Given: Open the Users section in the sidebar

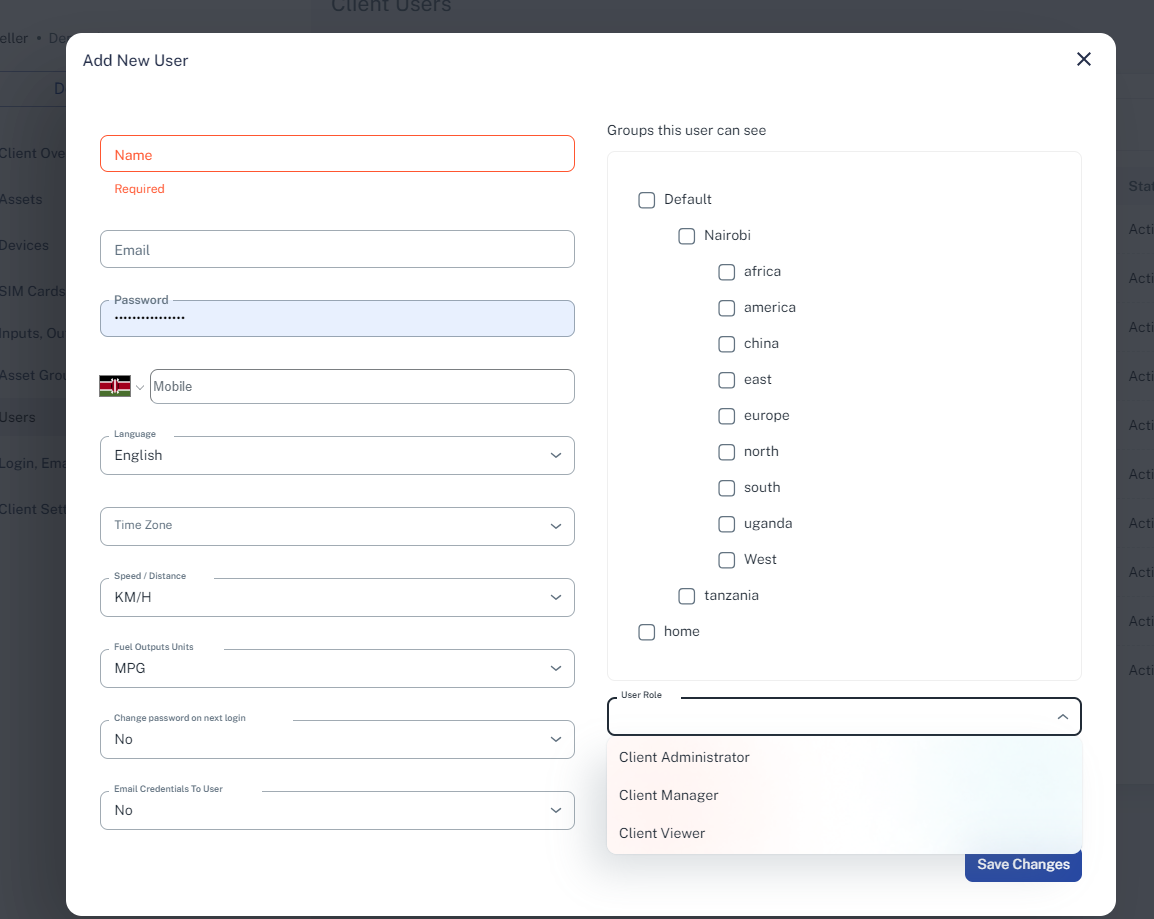Looking at the screenshot, I should (20, 417).
